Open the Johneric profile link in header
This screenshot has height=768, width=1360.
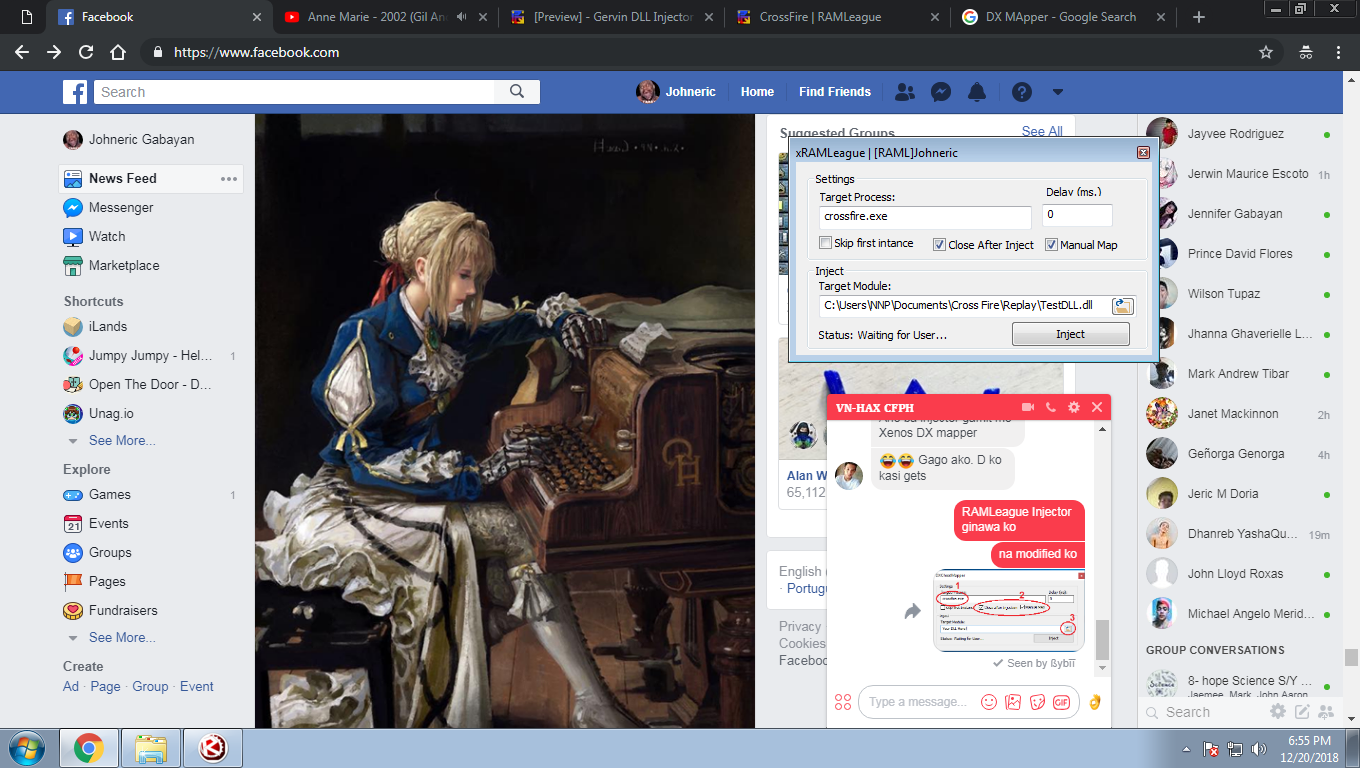point(677,92)
